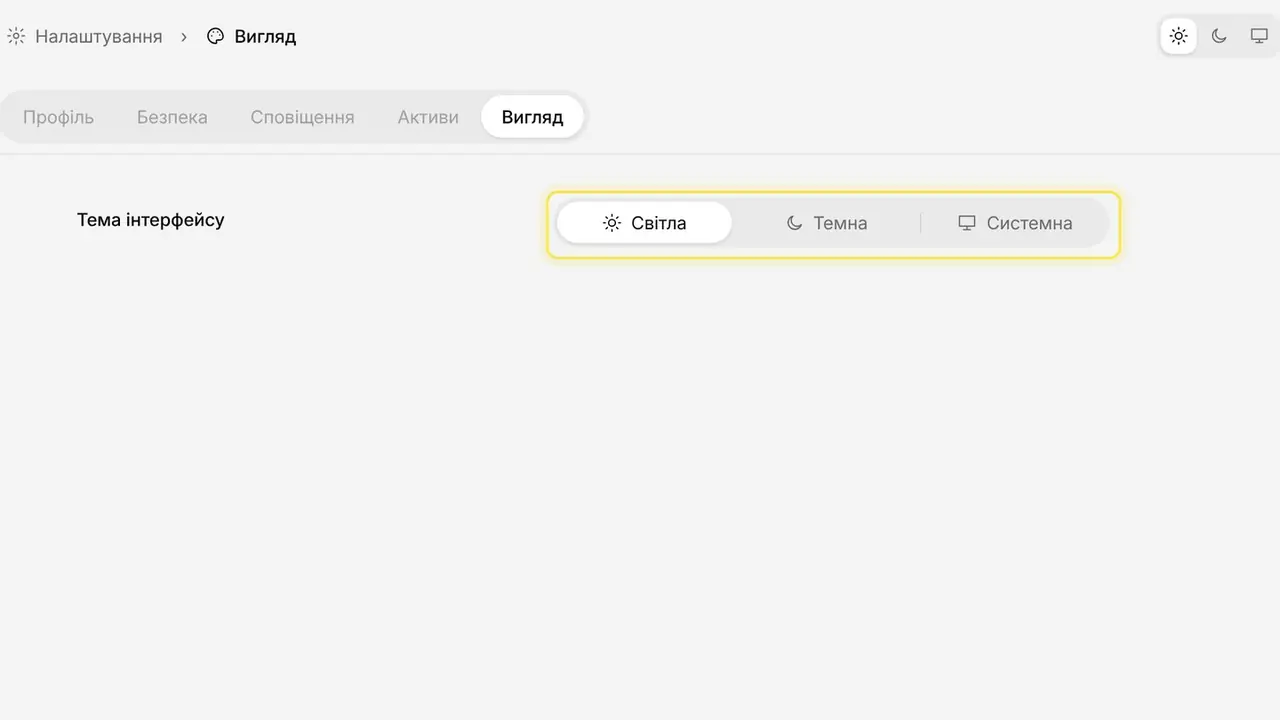
Task: Open Налаштування breadcrumb link
Action: tap(84, 37)
